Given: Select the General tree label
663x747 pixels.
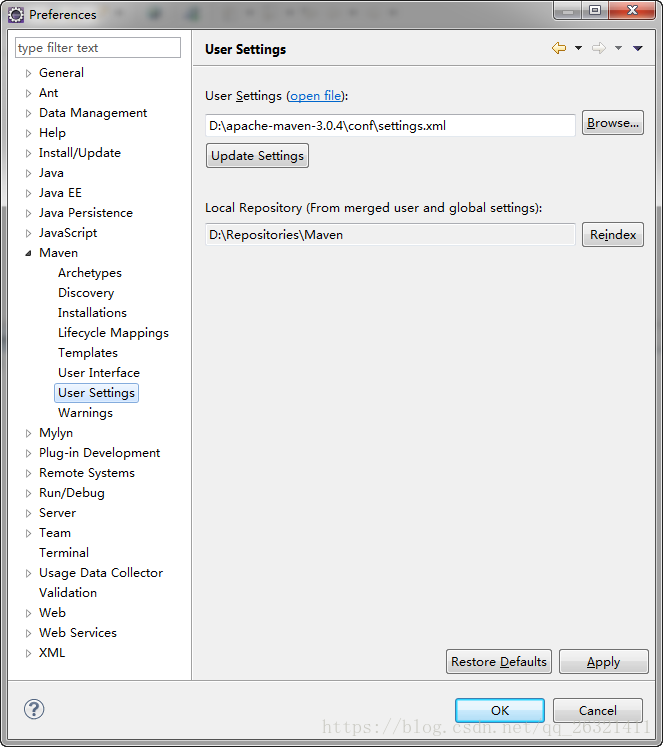Looking at the screenshot, I should pos(61,73).
